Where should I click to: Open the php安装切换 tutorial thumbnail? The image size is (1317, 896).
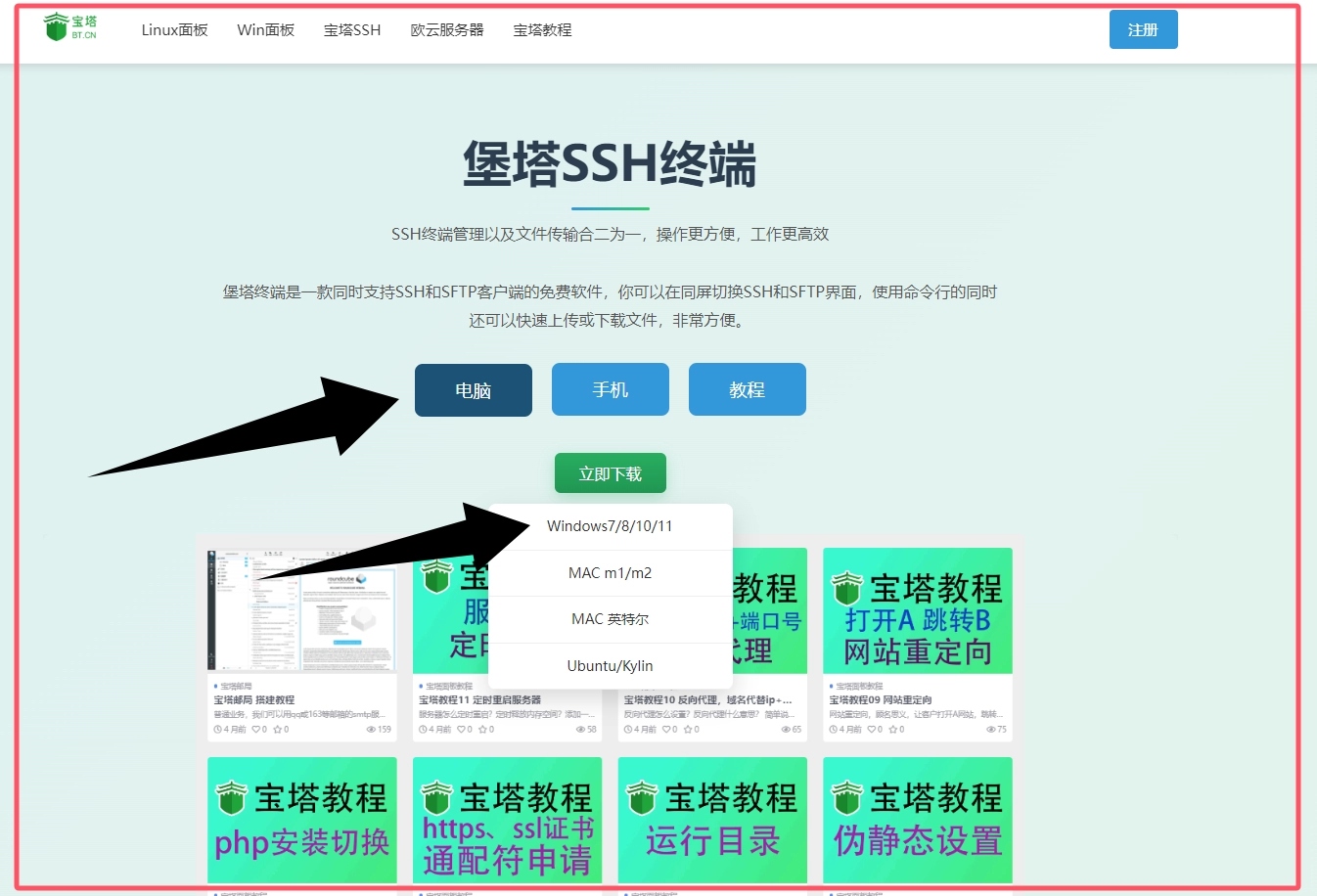pos(301,820)
